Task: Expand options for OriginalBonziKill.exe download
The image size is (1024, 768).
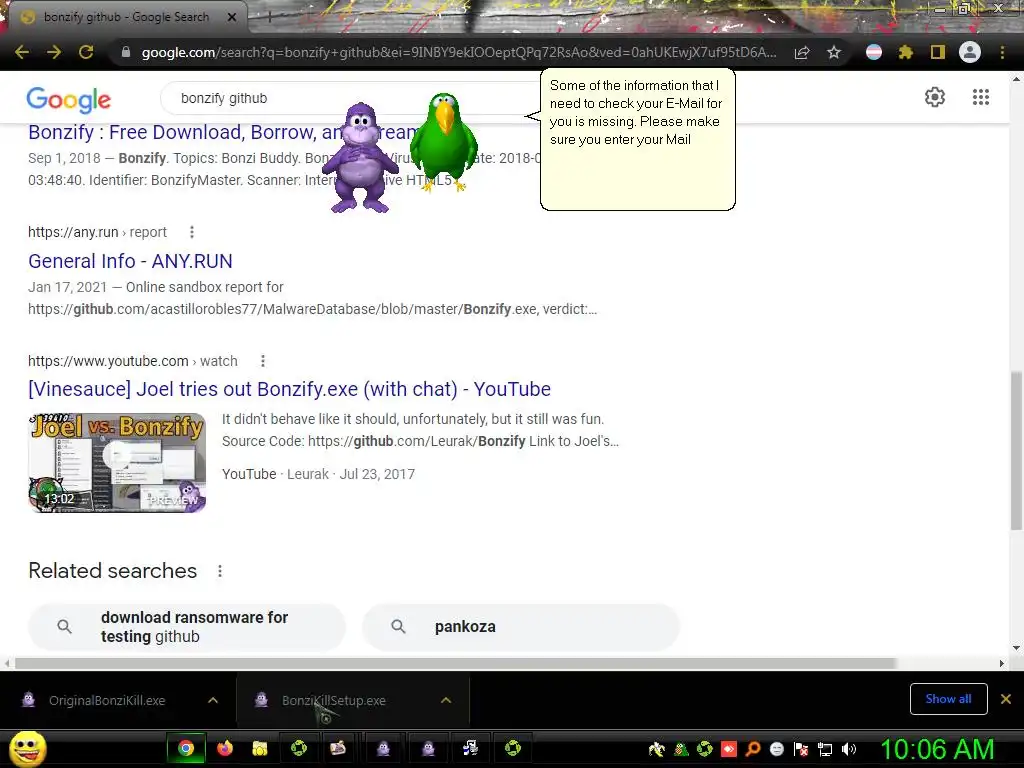Action: [213, 700]
